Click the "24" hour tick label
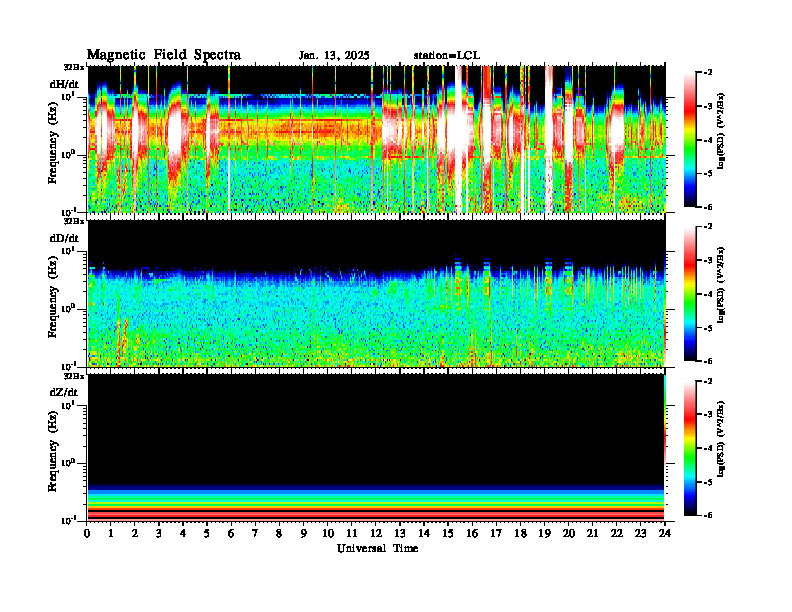The width and height of the screenshot is (792, 612). click(665, 534)
